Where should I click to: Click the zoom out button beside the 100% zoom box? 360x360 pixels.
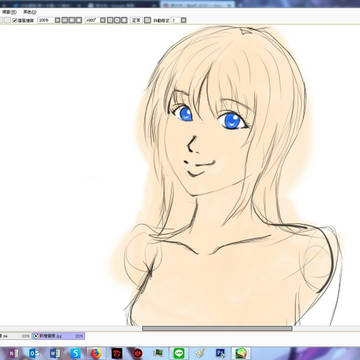pyautogui.click(x=65, y=20)
